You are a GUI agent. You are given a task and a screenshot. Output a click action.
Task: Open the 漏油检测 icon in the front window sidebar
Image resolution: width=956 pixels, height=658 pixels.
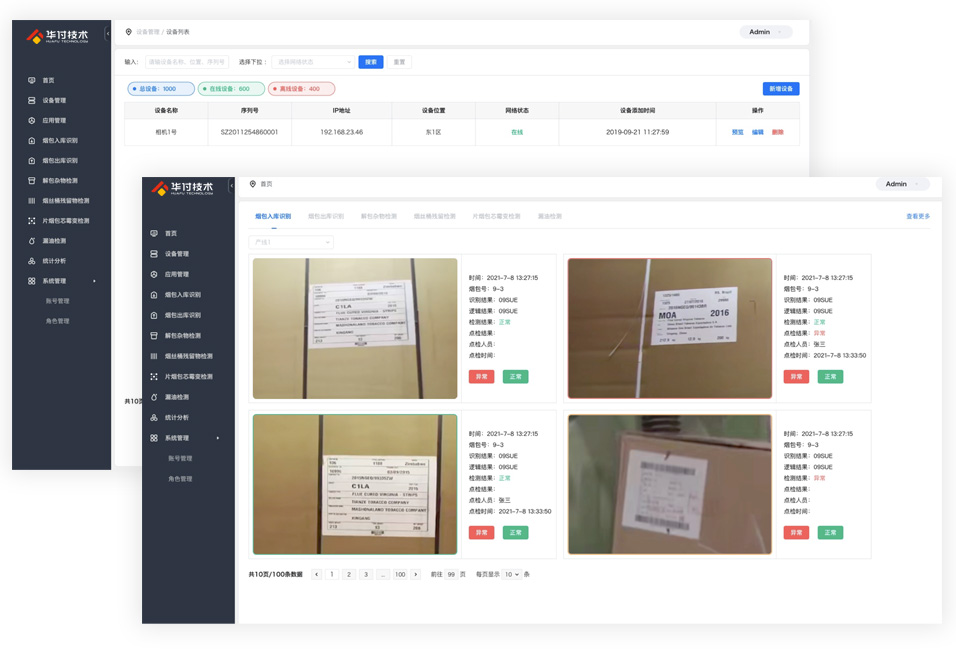pyautogui.click(x=154, y=397)
